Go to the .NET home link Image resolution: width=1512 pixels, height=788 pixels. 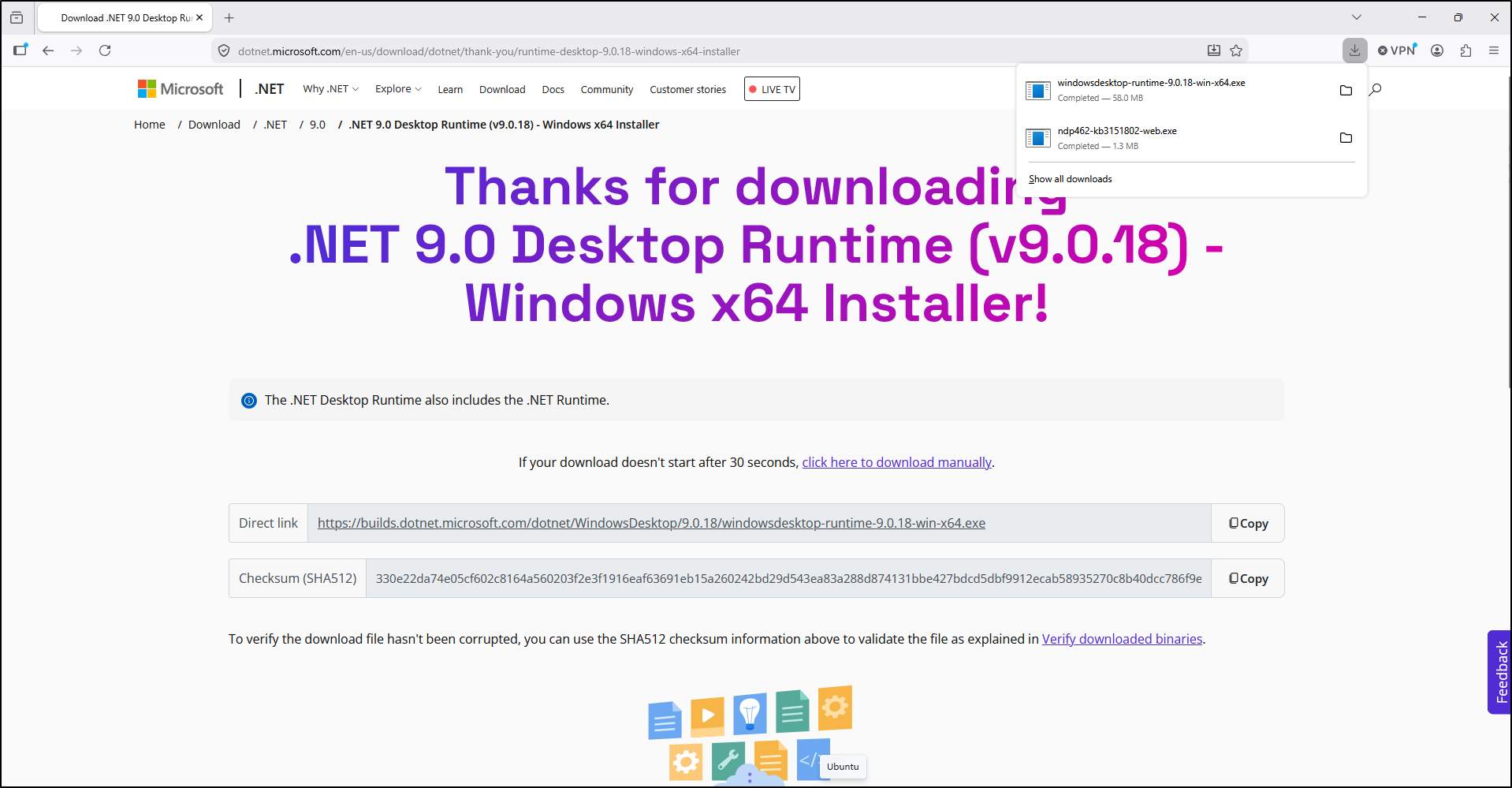coord(270,89)
